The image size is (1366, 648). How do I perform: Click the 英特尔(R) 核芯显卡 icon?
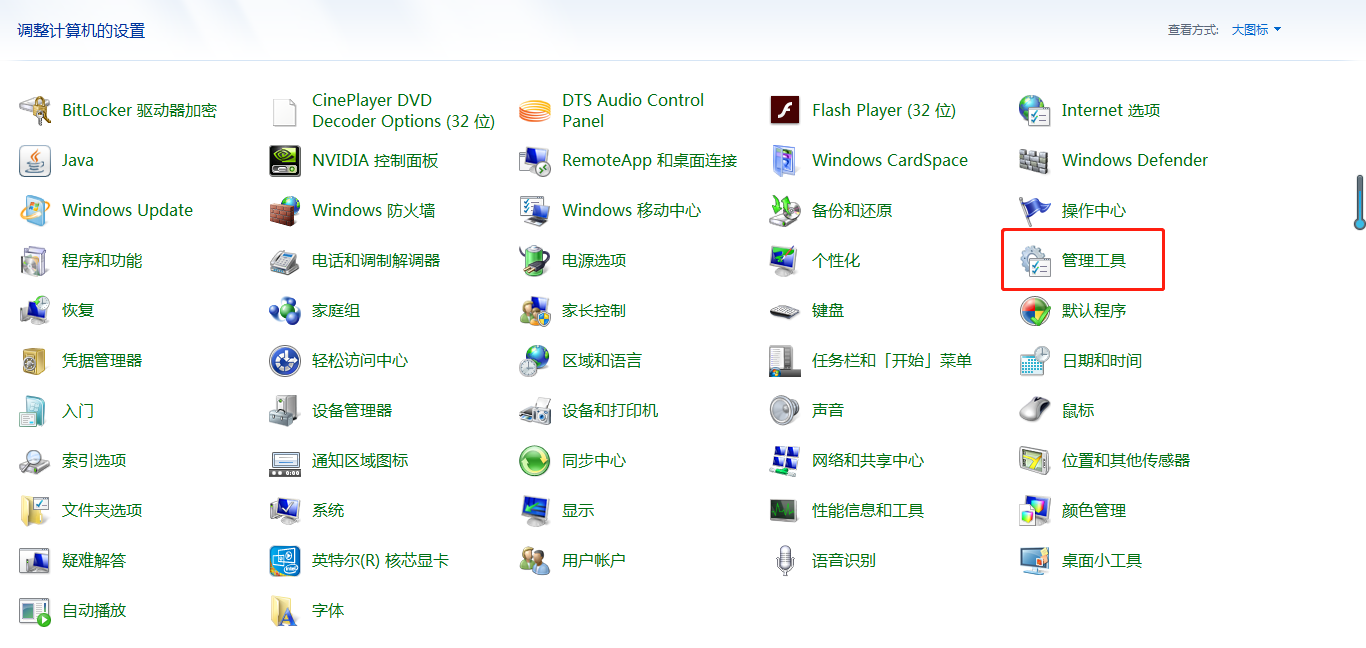[285, 560]
